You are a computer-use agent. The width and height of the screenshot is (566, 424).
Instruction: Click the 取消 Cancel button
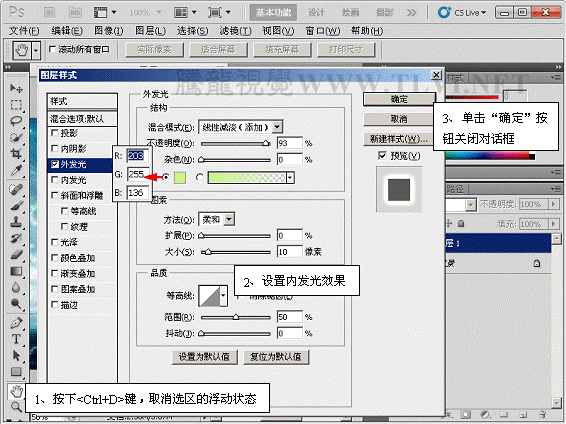399,119
